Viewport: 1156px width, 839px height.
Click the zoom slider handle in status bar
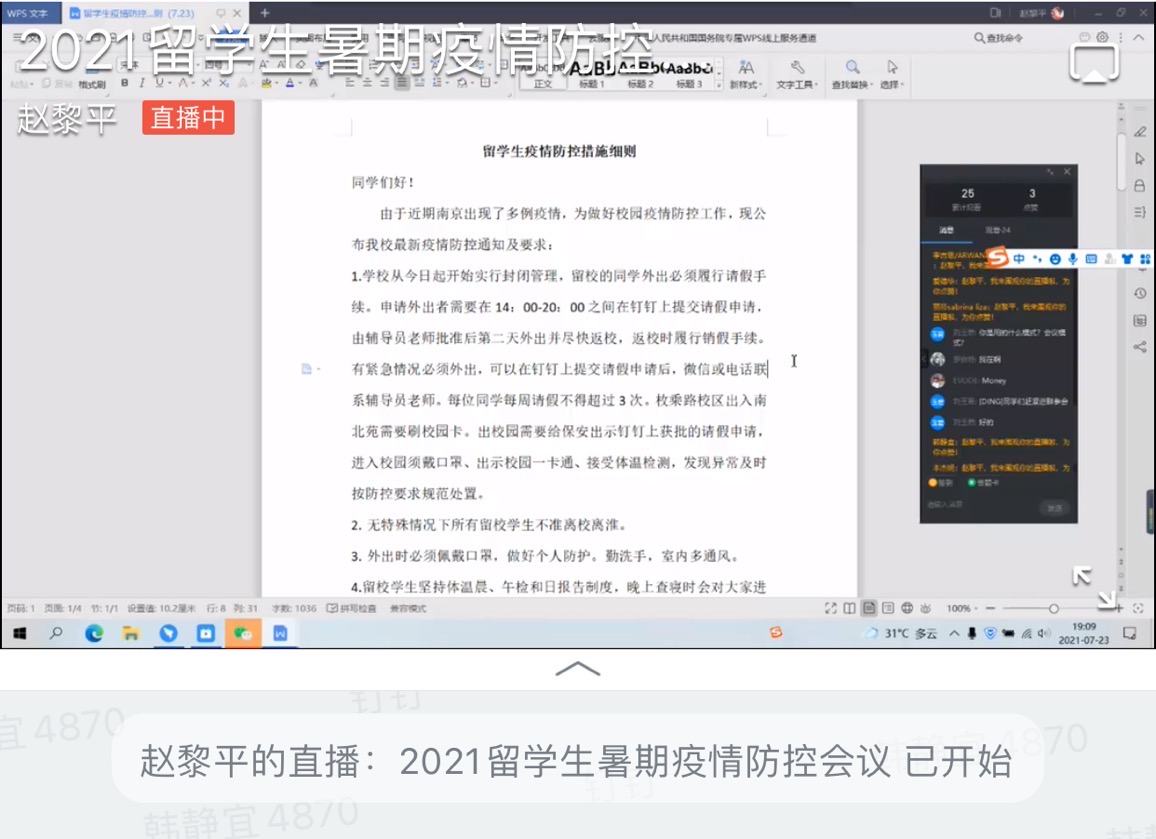pos(1054,608)
